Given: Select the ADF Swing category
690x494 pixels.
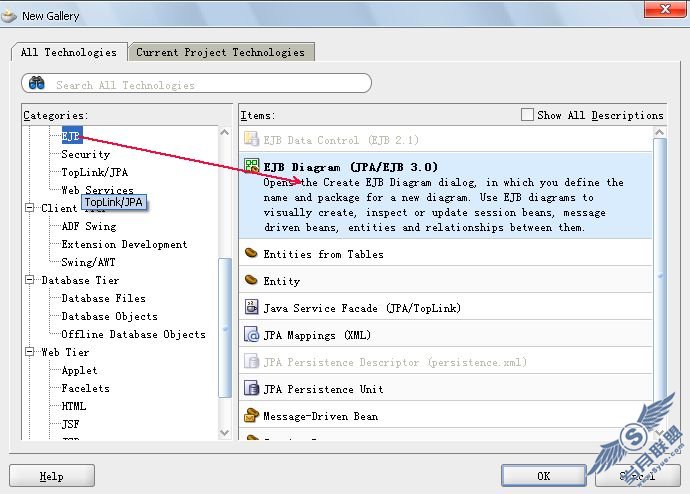Looking at the screenshot, I should pyautogui.click(x=89, y=226).
